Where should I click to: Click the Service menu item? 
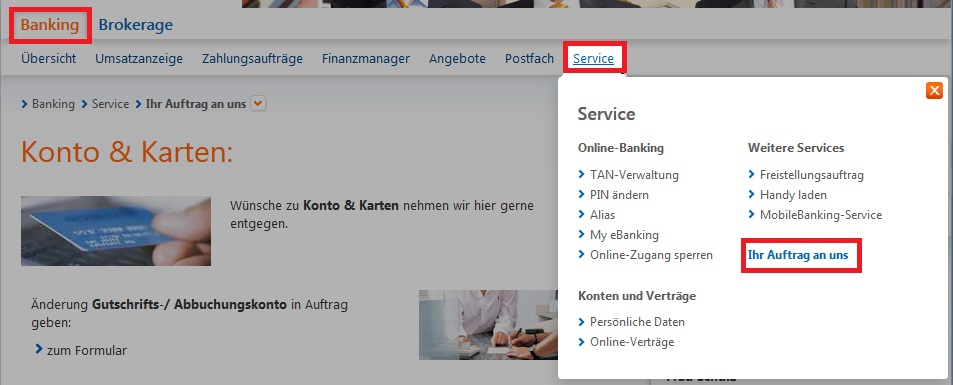click(593, 59)
